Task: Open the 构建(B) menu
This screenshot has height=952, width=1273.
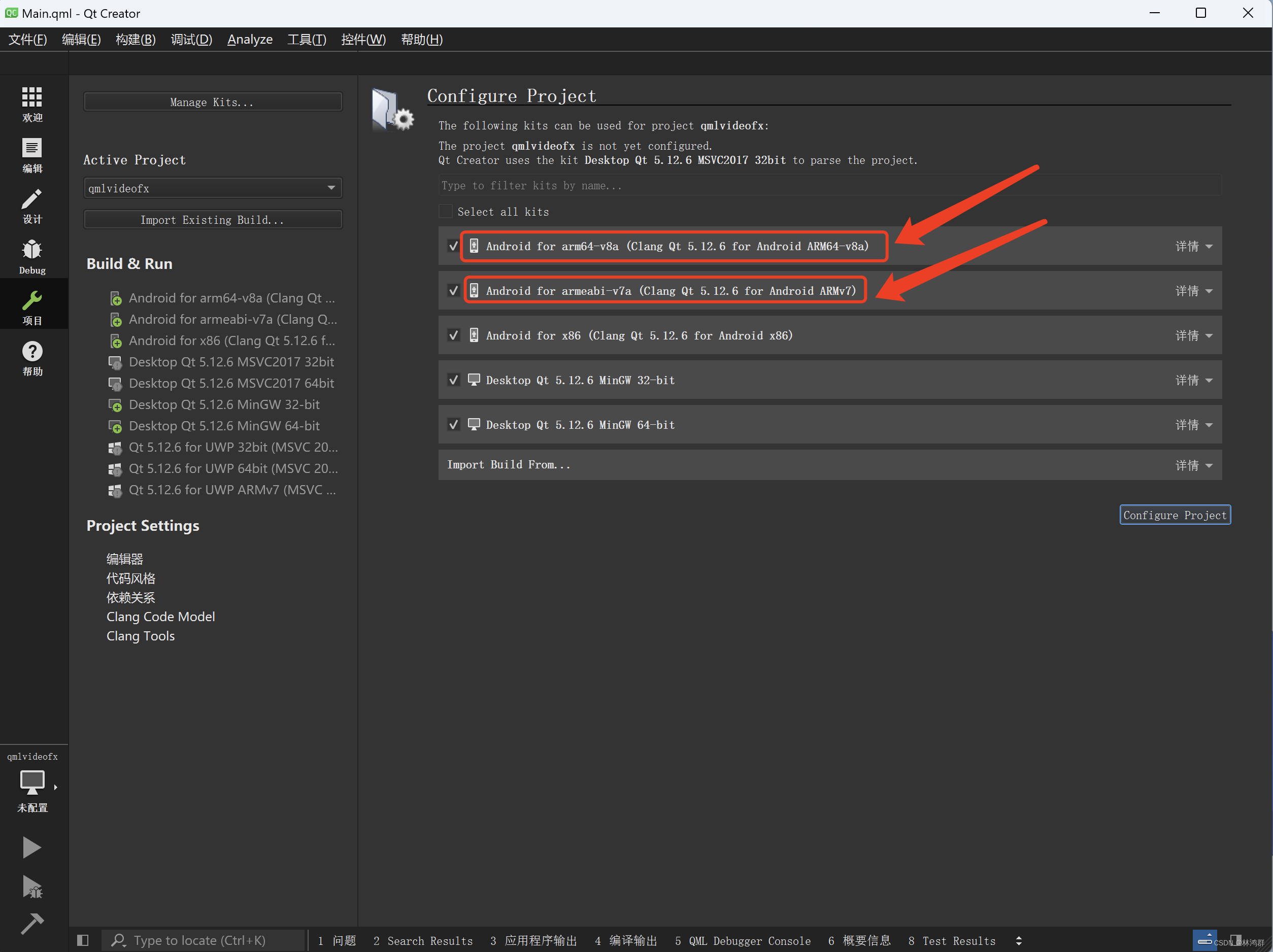Action: (x=136, y=40)
